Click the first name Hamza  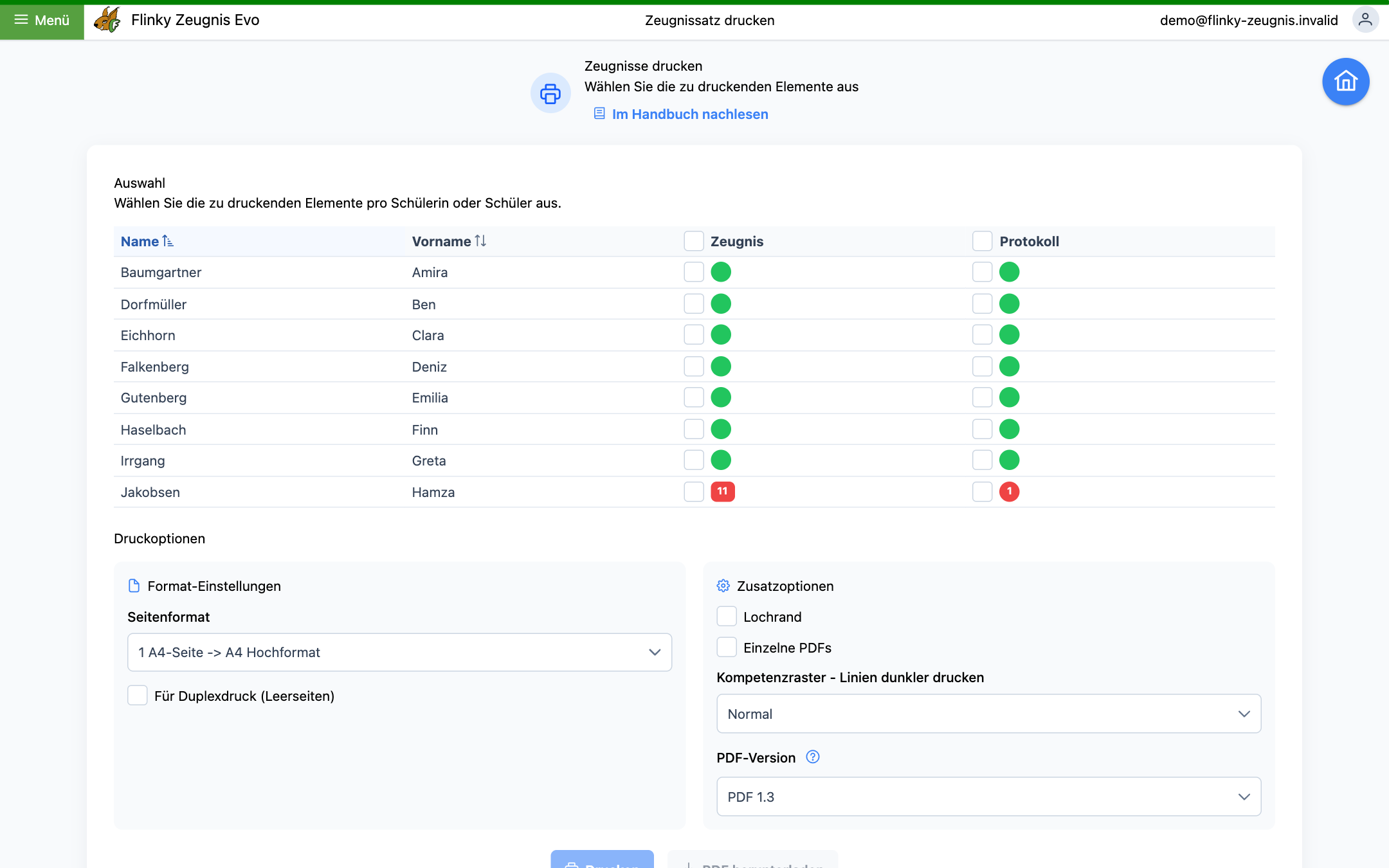click(x=433, y=492)
